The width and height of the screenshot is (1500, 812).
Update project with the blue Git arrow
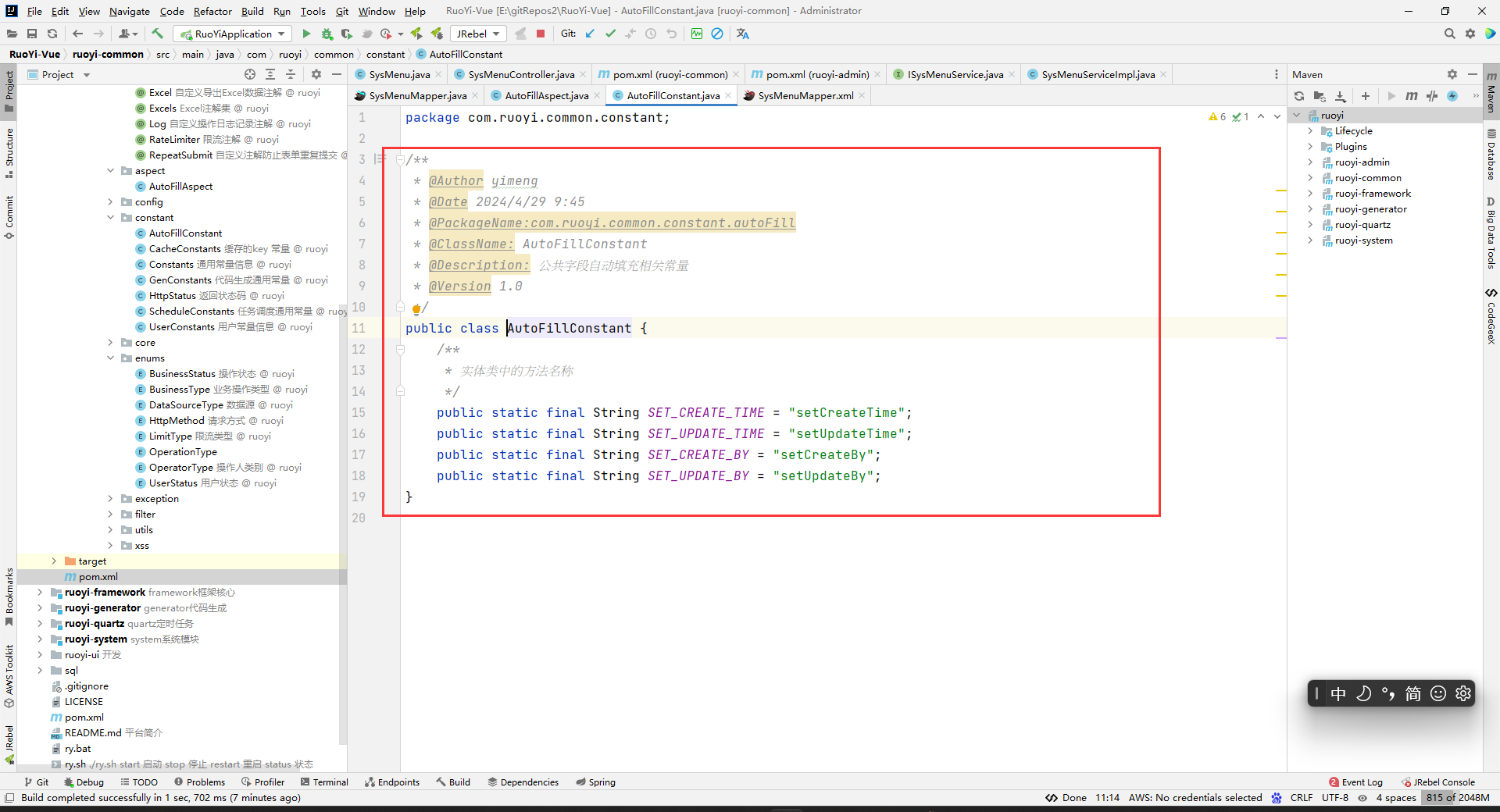(590, 34)
